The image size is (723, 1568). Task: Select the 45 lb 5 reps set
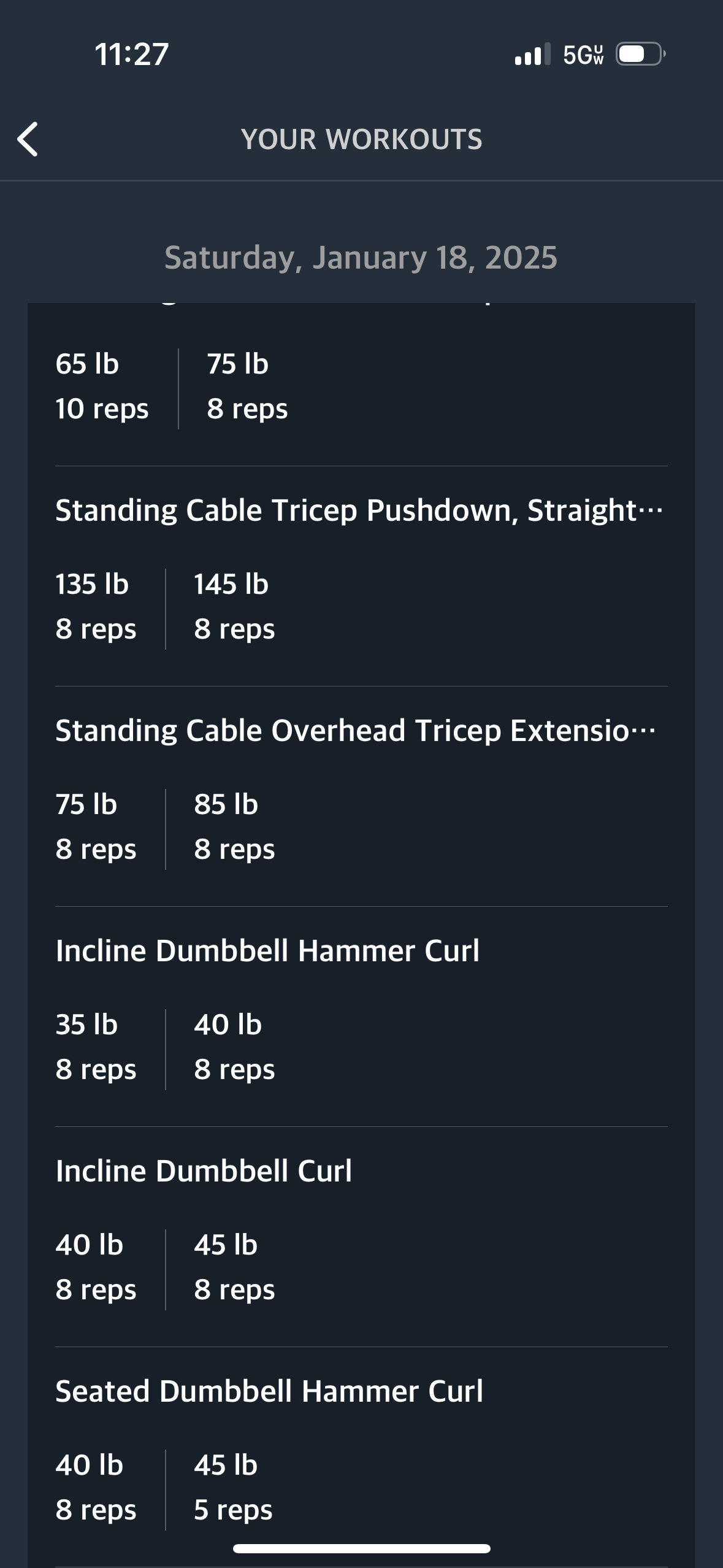233,1488
